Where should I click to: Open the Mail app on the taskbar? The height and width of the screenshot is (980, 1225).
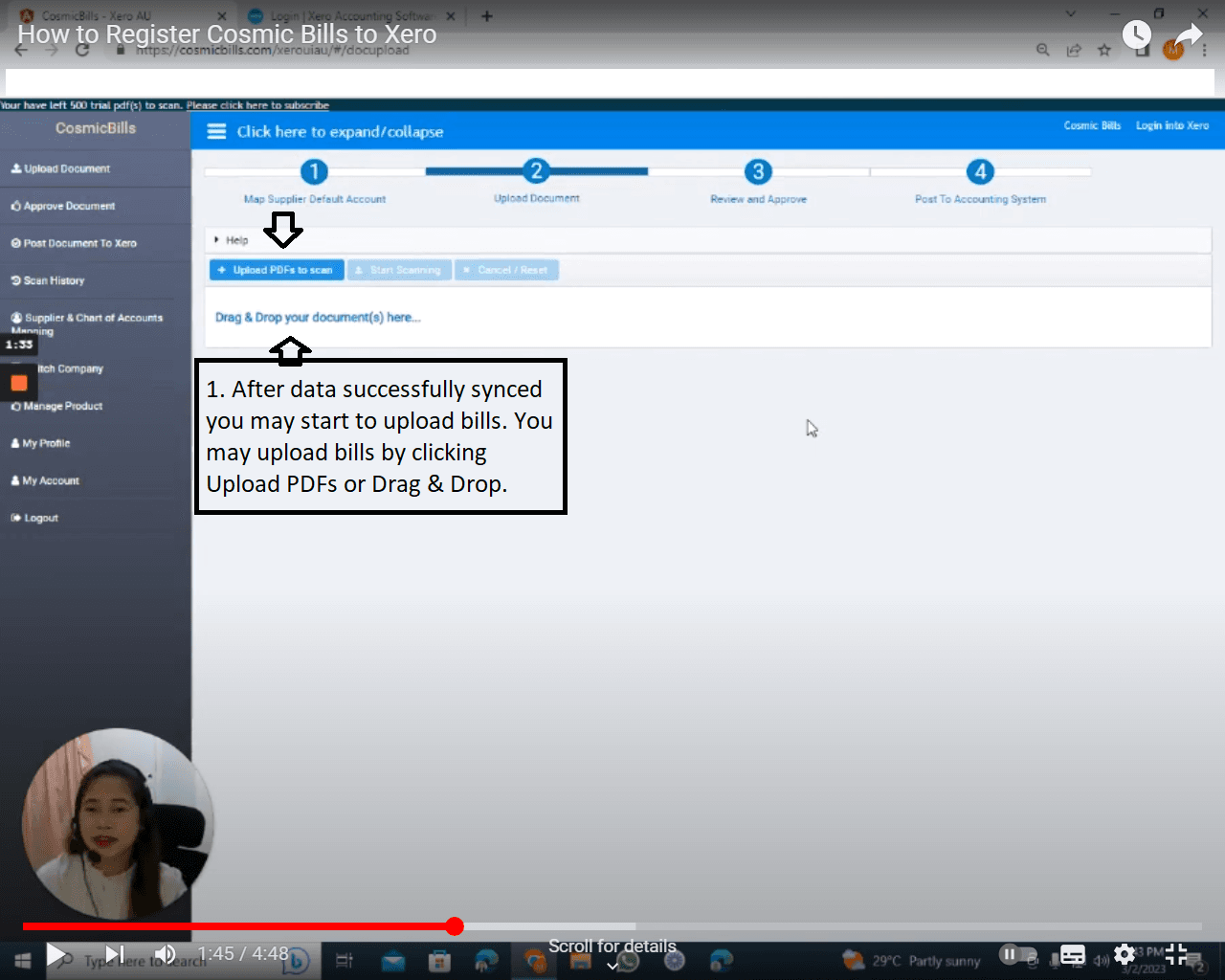point(393,961)
